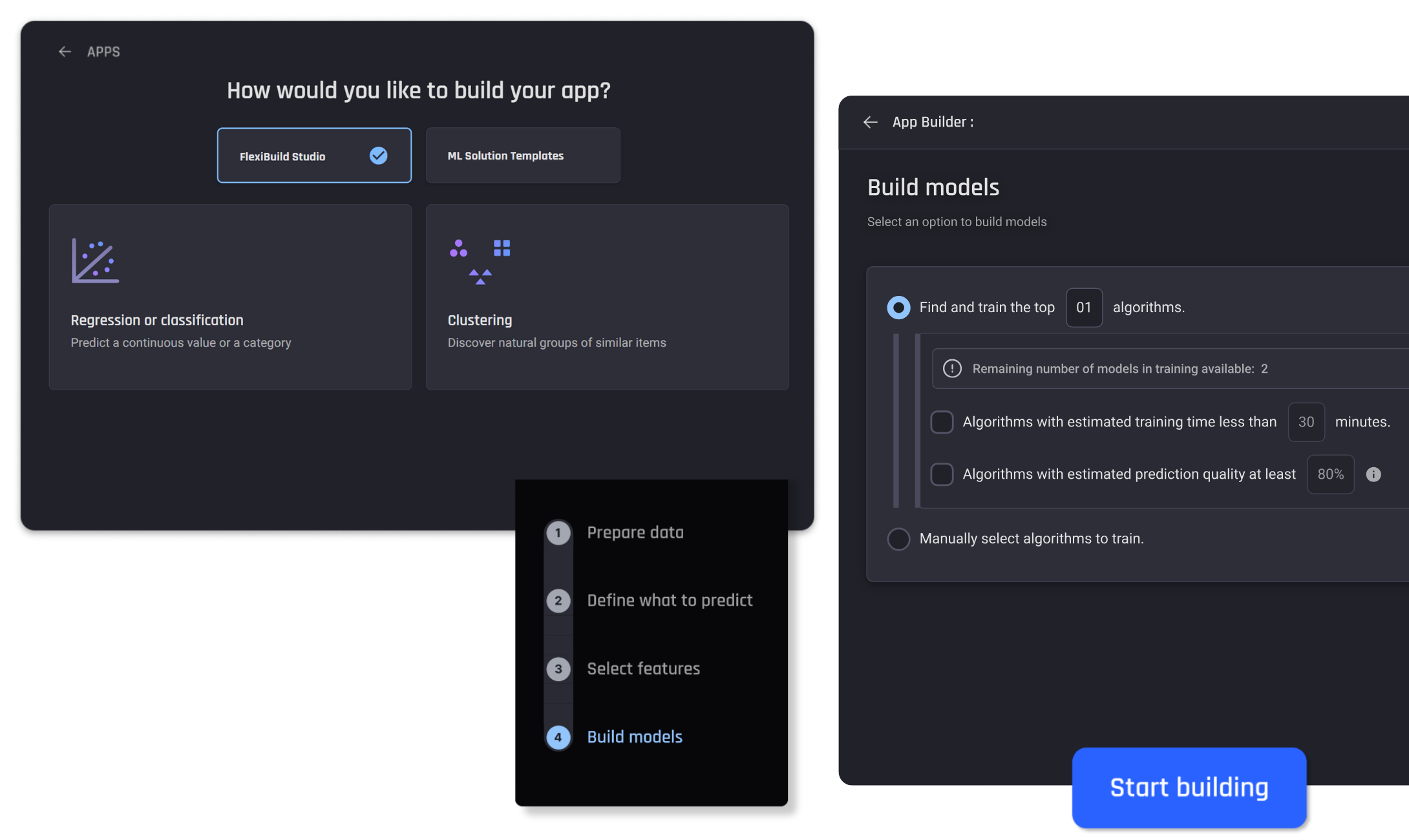Screen dimensions: 1409x840
Task: Click step 4 circle for Build models
Action: [558, 737]
